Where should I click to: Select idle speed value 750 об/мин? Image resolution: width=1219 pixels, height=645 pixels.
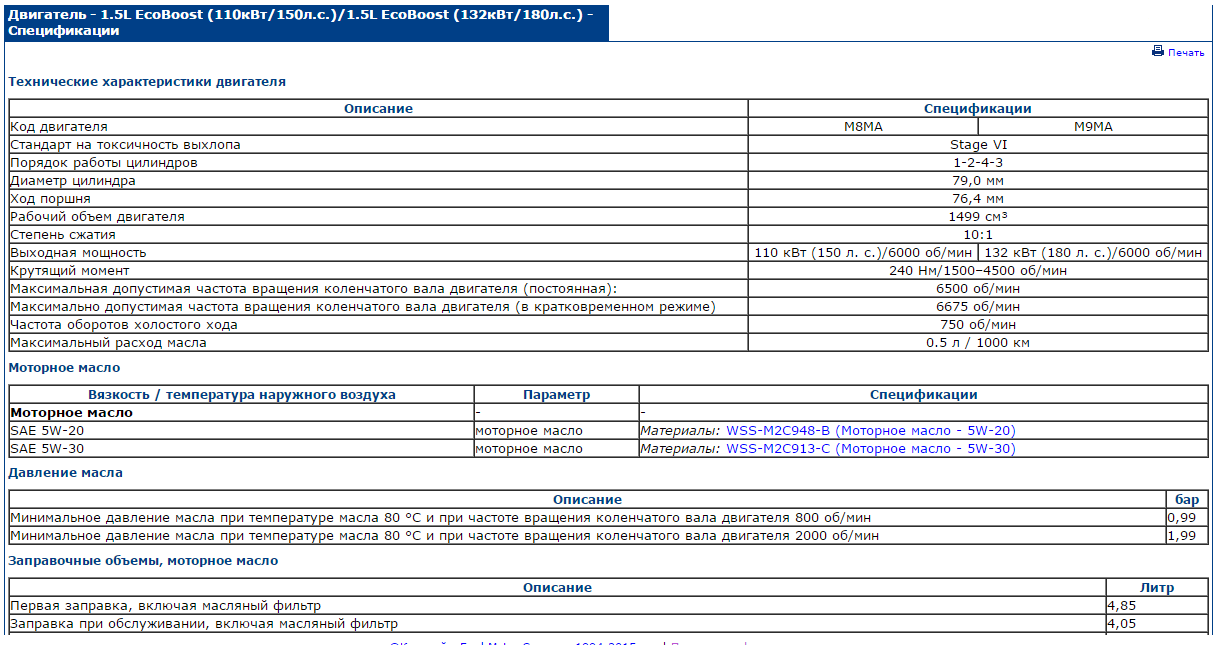(x=977, y=325)
